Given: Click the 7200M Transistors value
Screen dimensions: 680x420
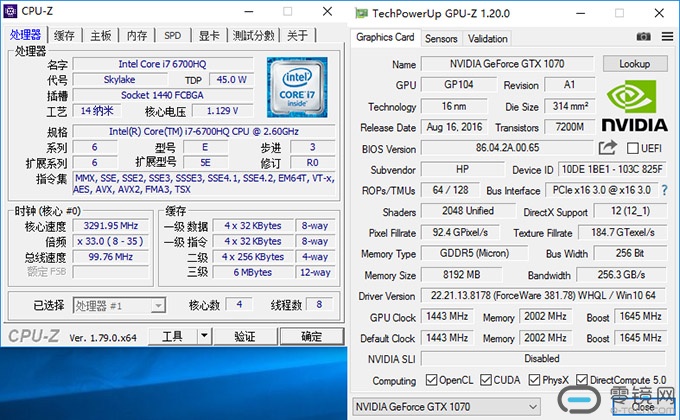Looking at the screenshot, I should point(570,127).
